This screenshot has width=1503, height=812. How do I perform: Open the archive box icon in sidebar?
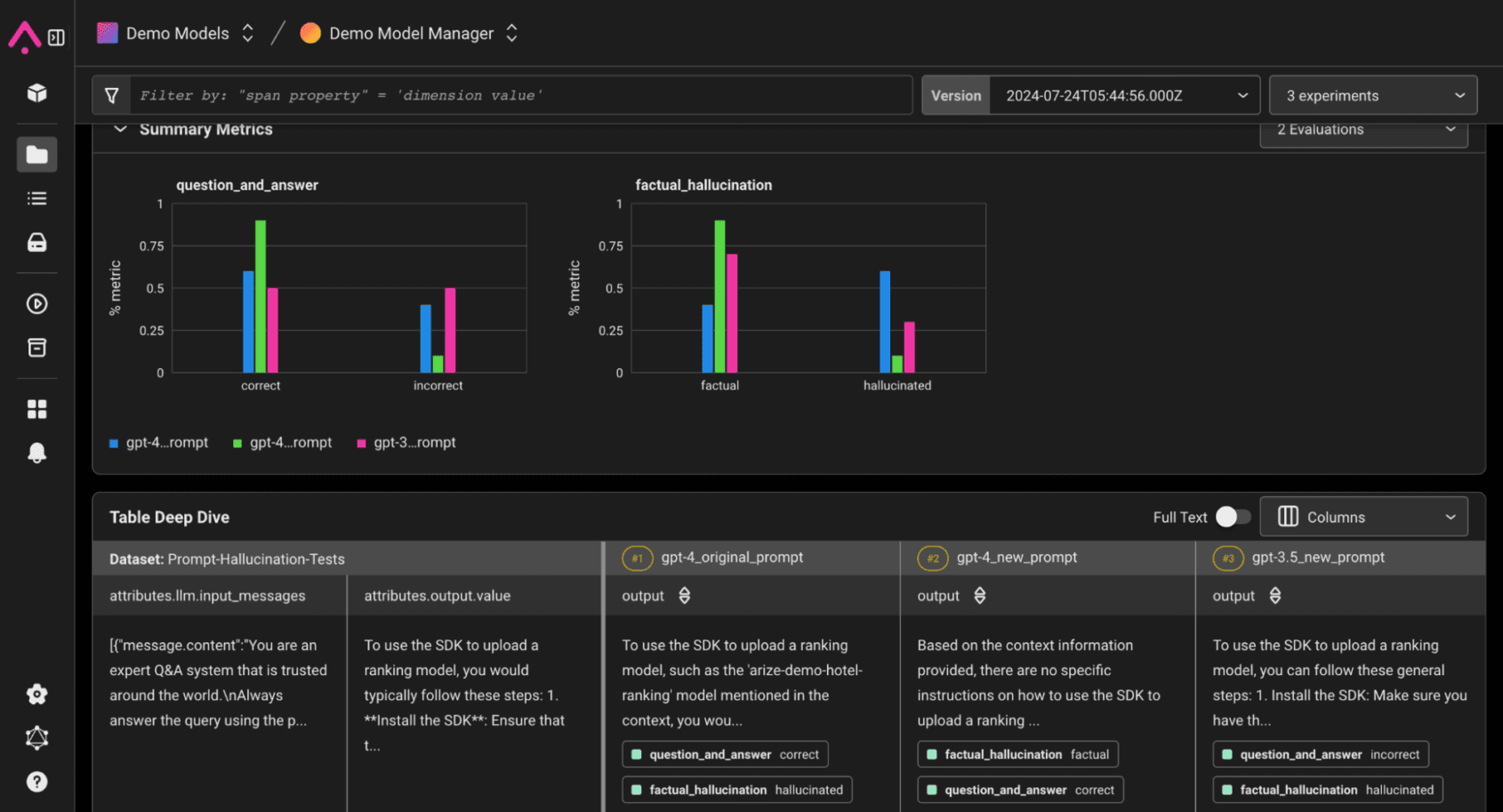click(36, 348)
